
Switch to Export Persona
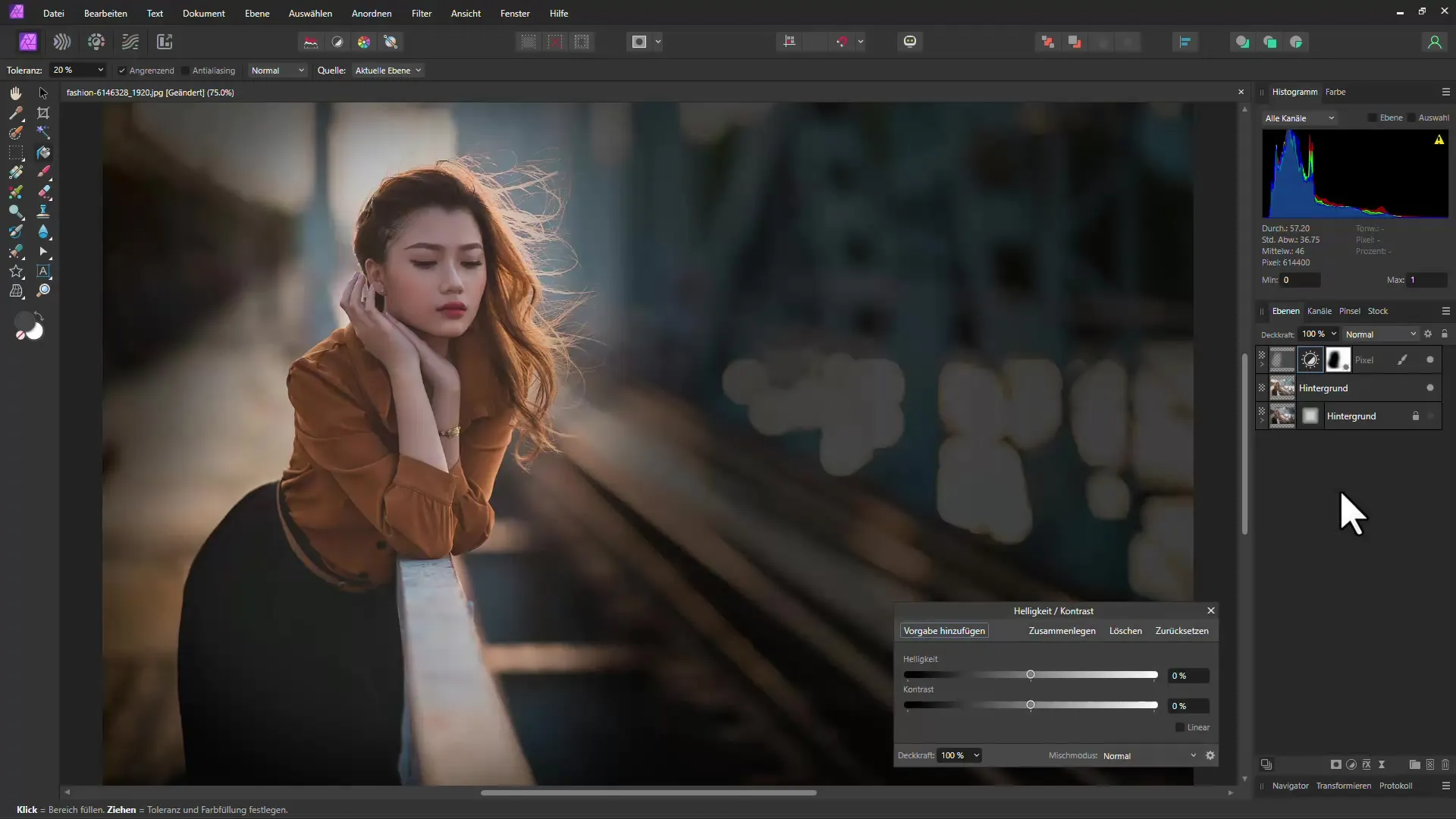pyautogui.click(x=165, y=42)
